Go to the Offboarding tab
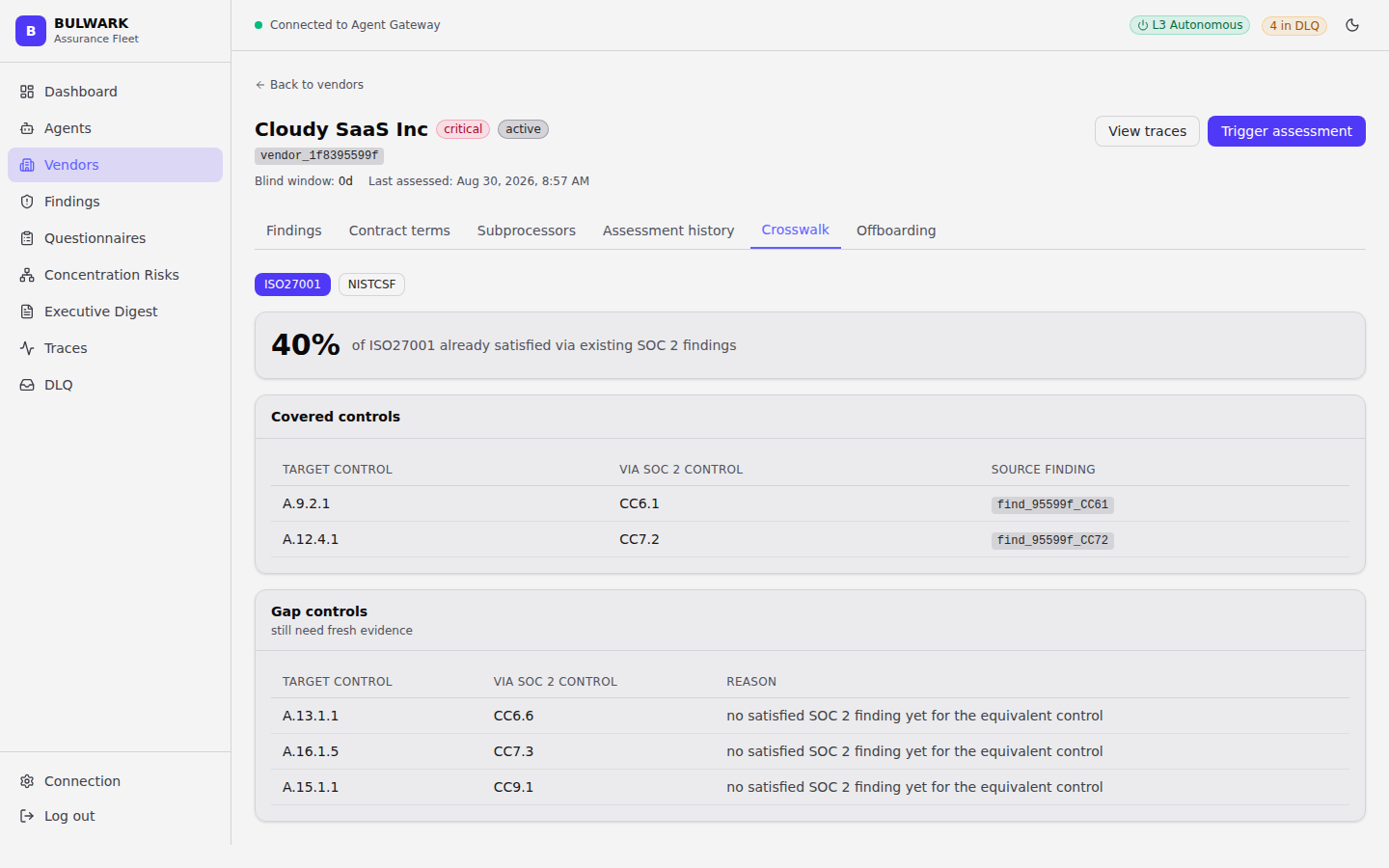 point(896,231)
